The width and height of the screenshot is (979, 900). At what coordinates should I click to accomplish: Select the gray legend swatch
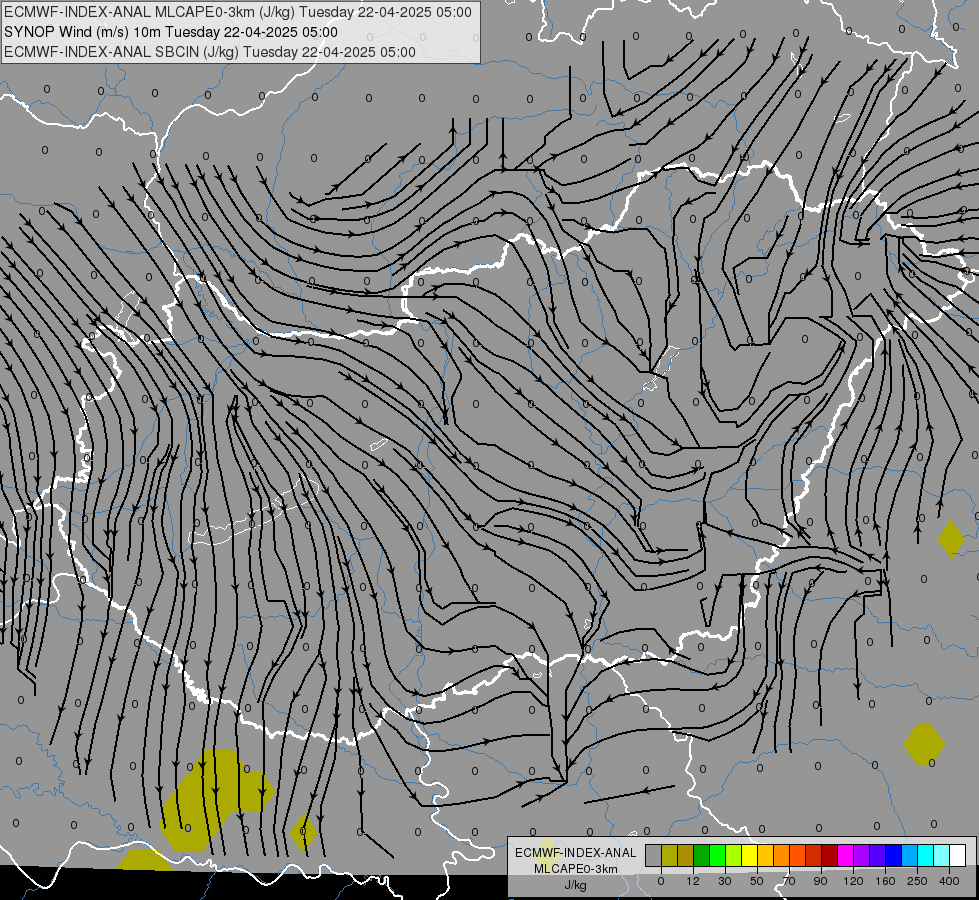(654, 855)
